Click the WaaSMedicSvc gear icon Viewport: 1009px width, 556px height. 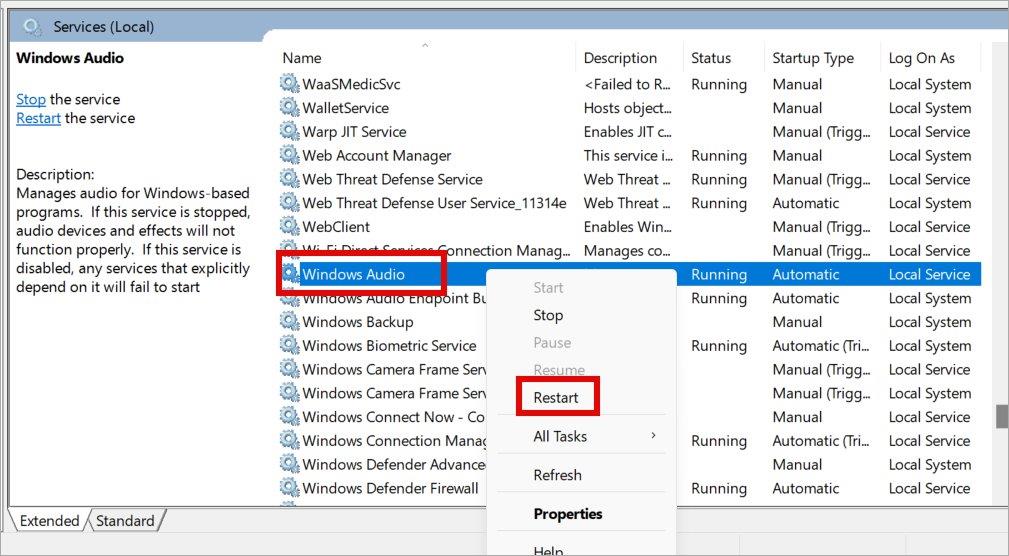pyautogui.click(x=290, y=84)
